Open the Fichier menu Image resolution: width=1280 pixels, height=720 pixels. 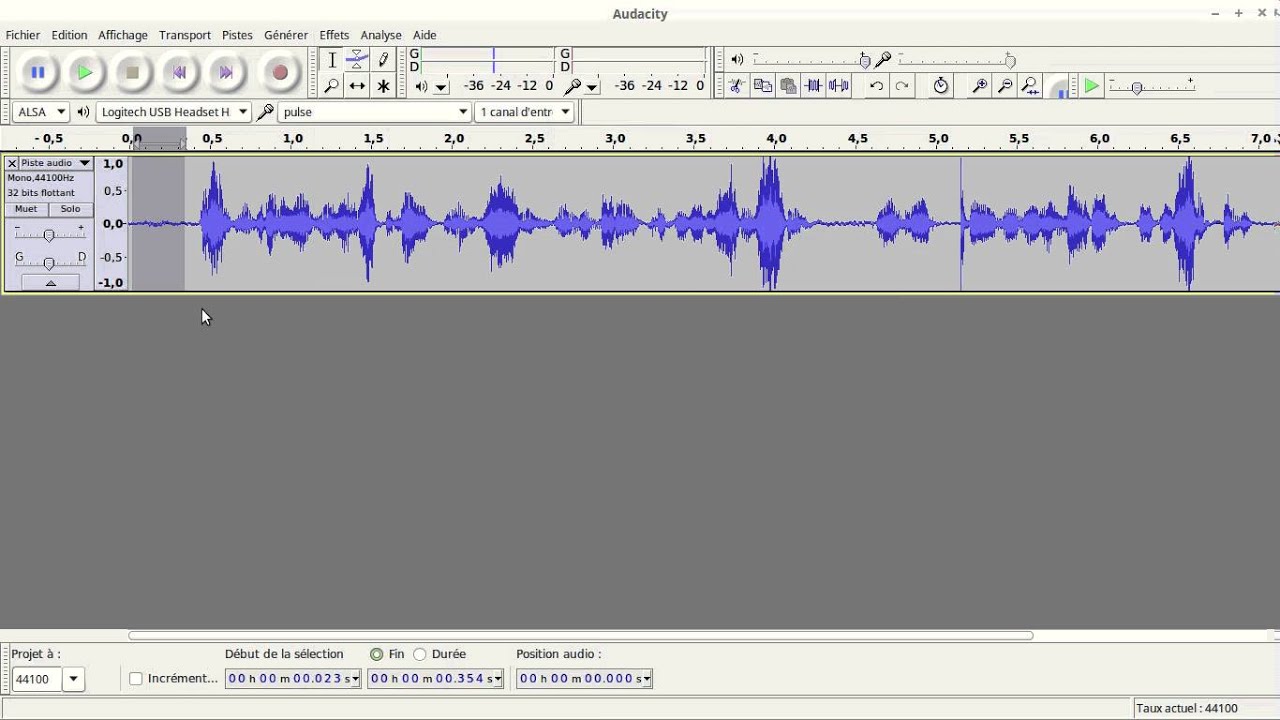(23, 35)
